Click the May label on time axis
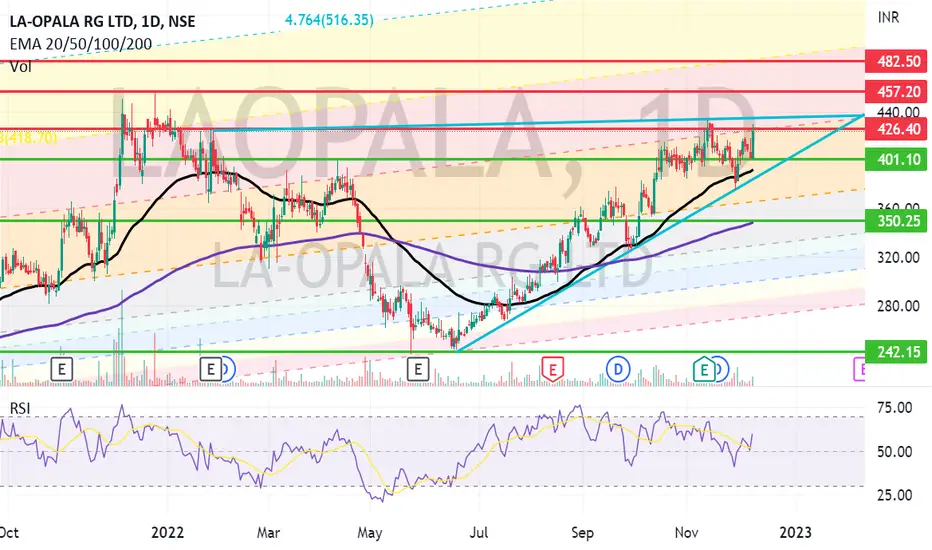Image resolution: width=932 pixels, height=550 pixels. (x=369, y=532)
